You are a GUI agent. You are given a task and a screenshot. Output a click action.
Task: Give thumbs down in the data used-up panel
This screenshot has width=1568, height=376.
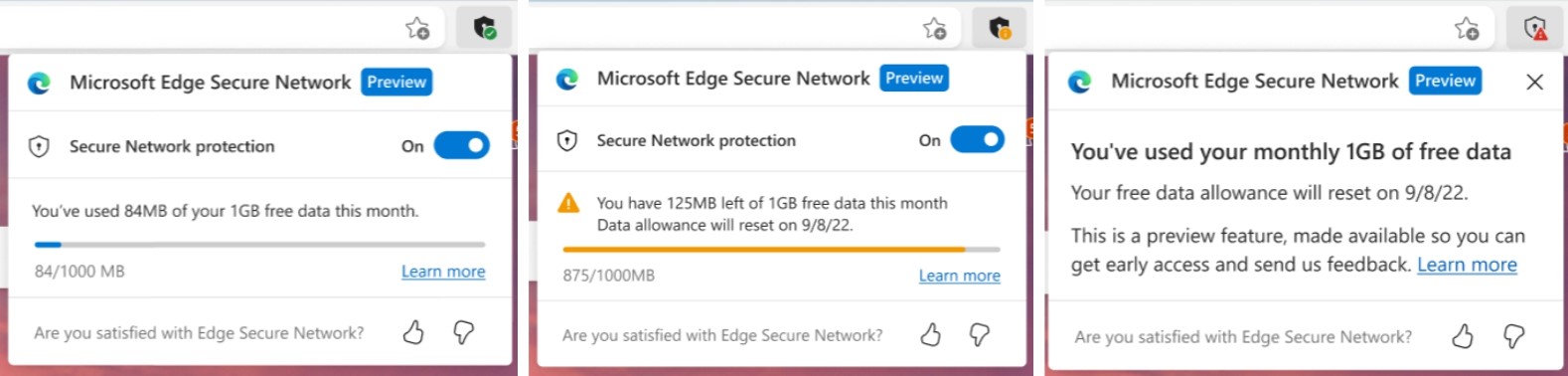coord(1513,336)
